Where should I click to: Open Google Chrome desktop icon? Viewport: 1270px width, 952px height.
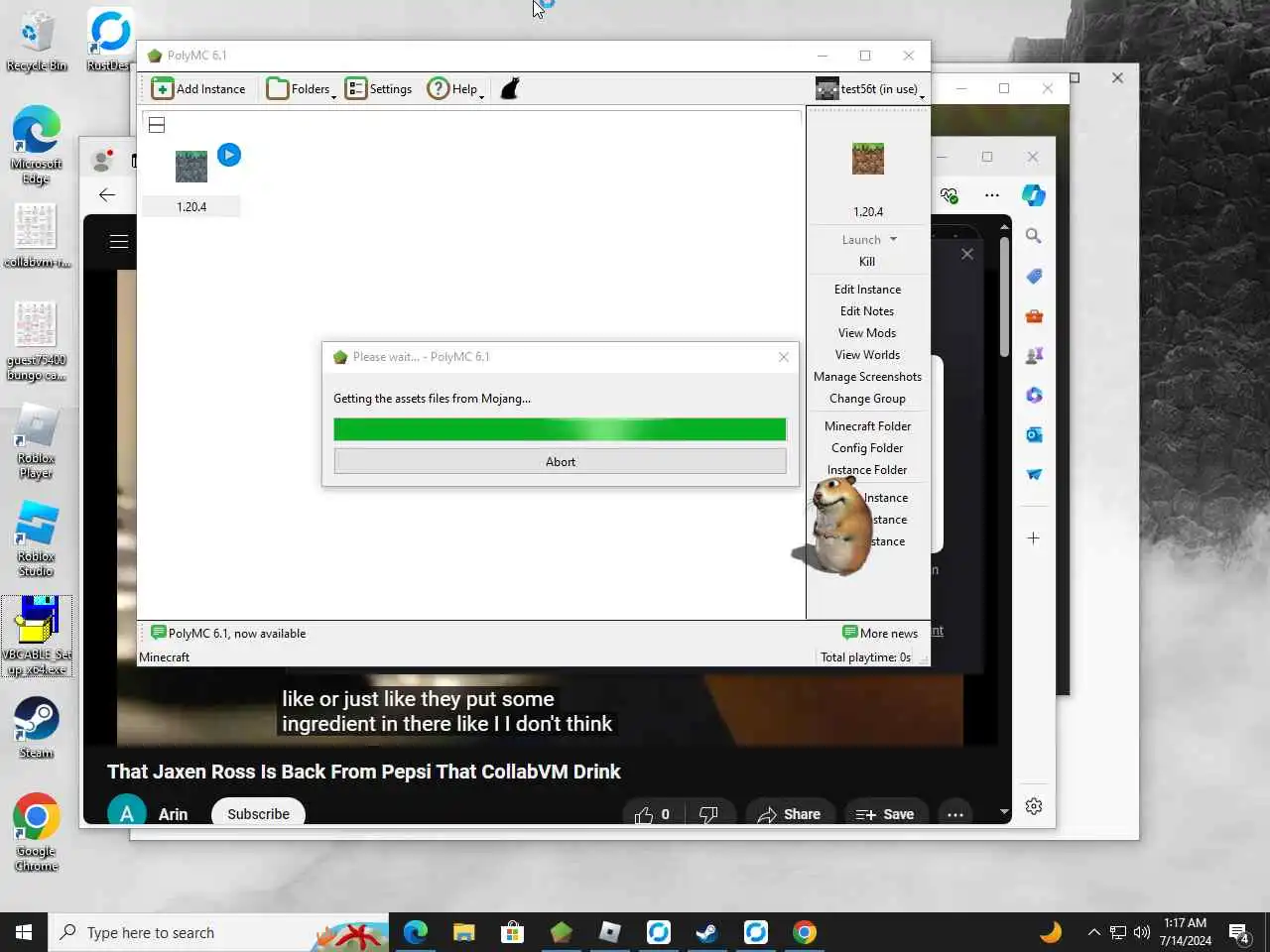(37, 833)
